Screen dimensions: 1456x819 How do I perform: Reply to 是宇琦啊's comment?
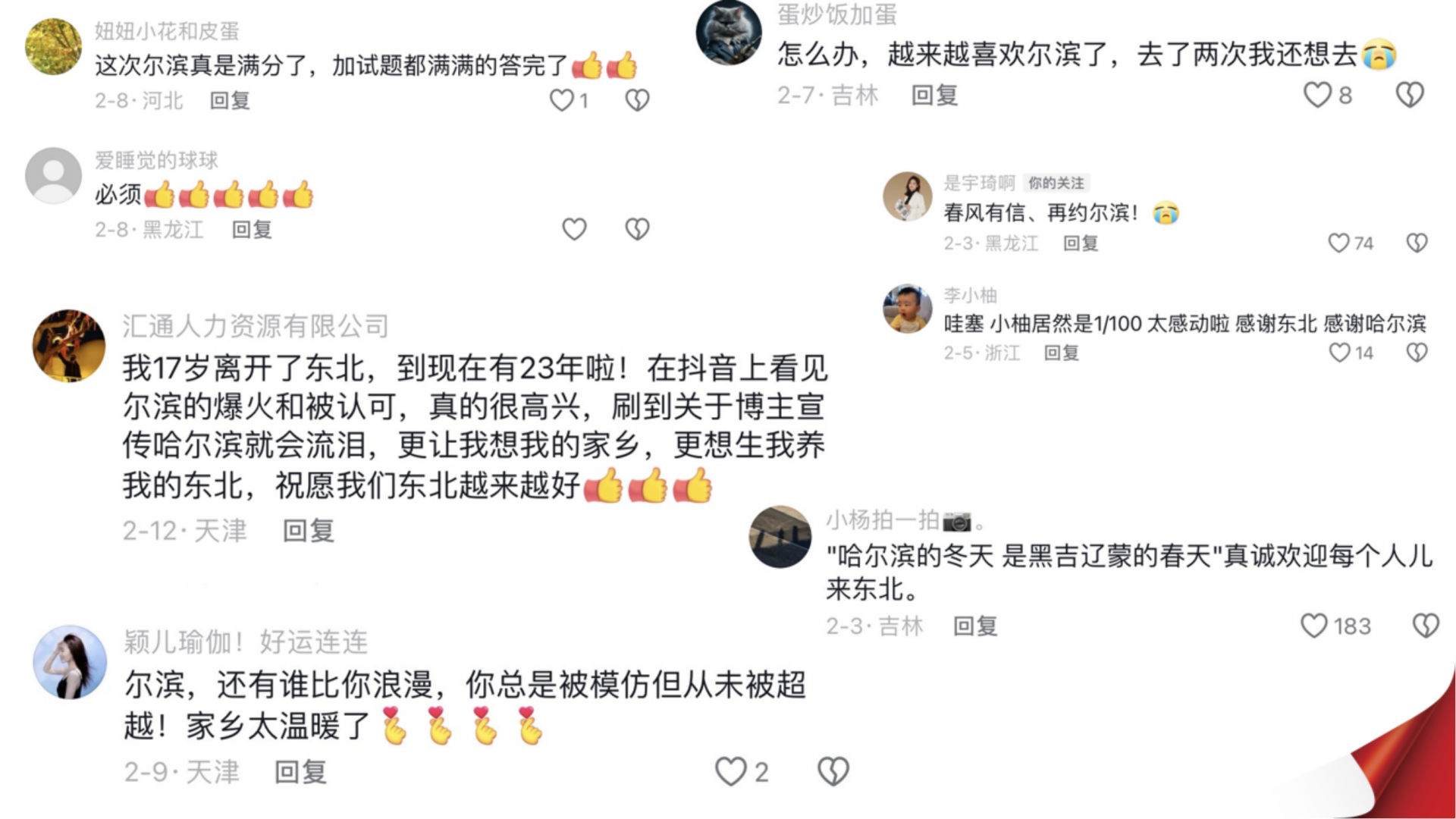pos(1081,243)
